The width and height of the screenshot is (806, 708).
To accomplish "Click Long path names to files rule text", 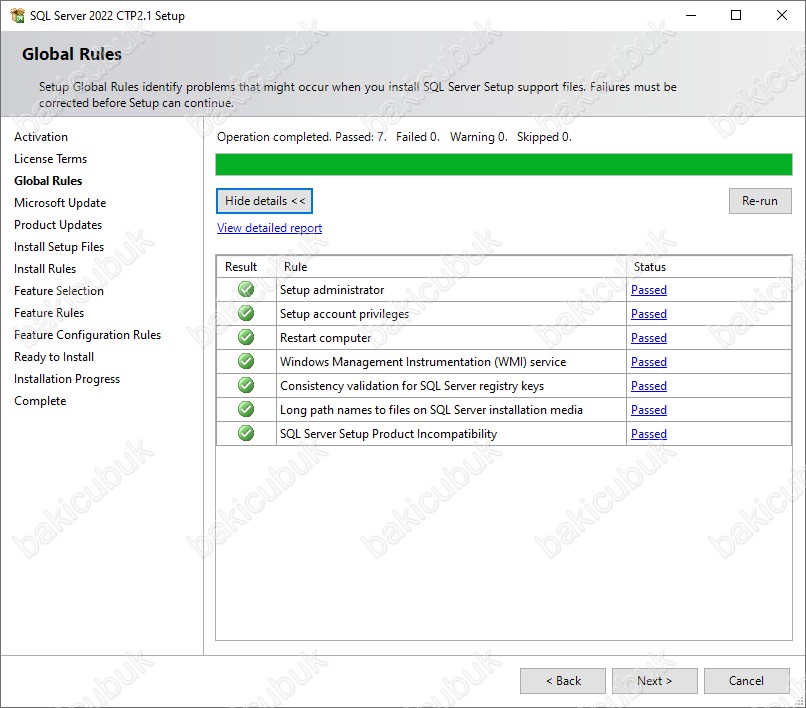I will pyautogui.click(x=431, y=410).
